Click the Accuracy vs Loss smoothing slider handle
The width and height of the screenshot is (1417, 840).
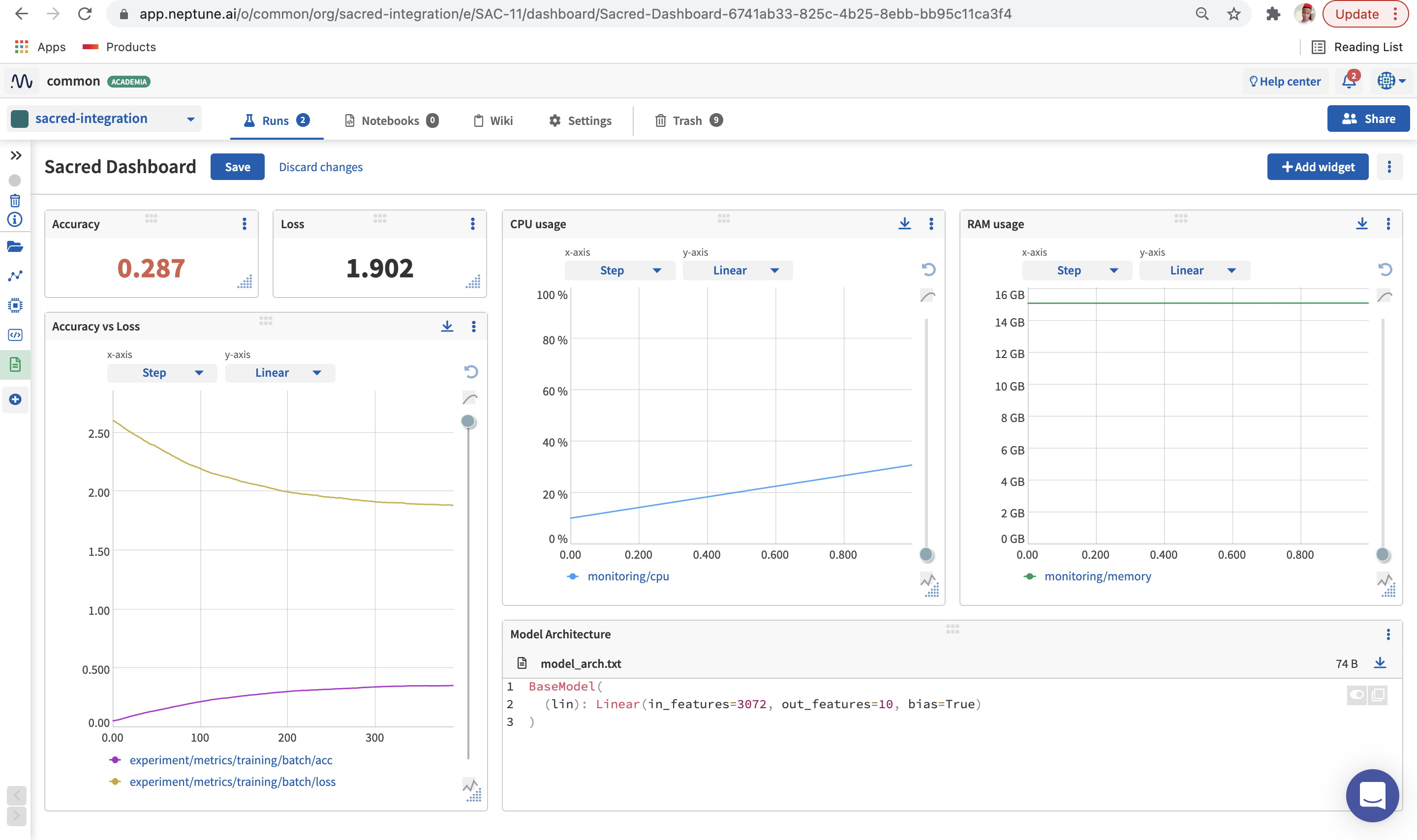tap(467, 421)
